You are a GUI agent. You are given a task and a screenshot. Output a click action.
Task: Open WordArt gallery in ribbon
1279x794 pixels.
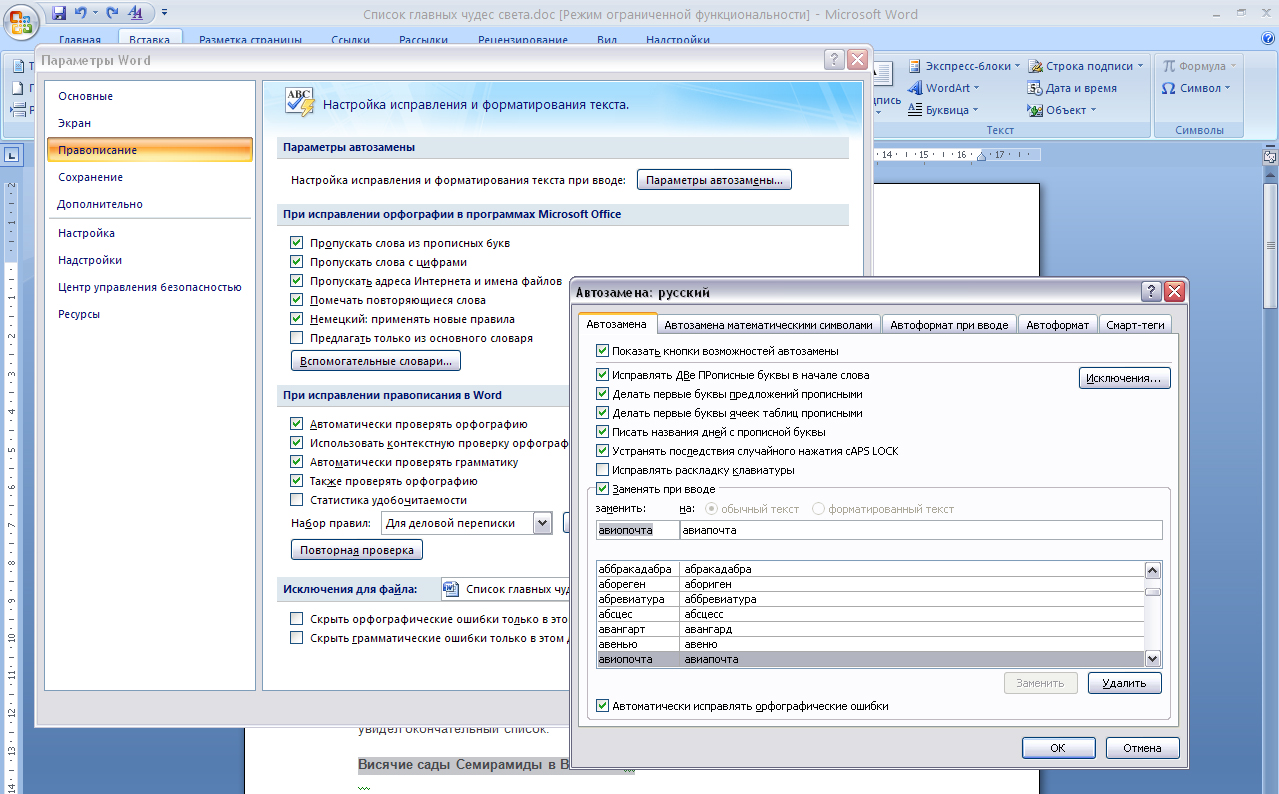pyautogui.click(x=943, y=88)
